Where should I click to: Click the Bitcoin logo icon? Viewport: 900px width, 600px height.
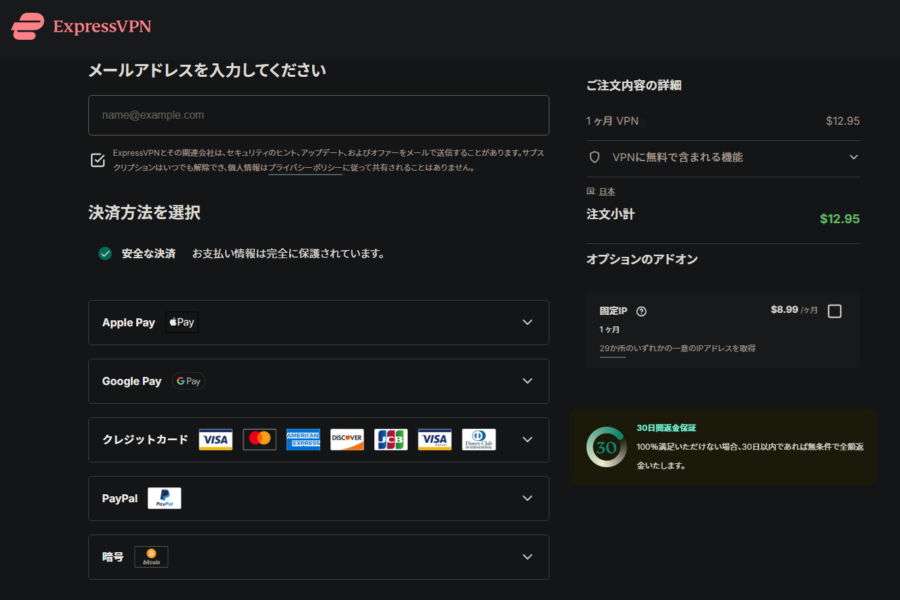coord(152,557)
